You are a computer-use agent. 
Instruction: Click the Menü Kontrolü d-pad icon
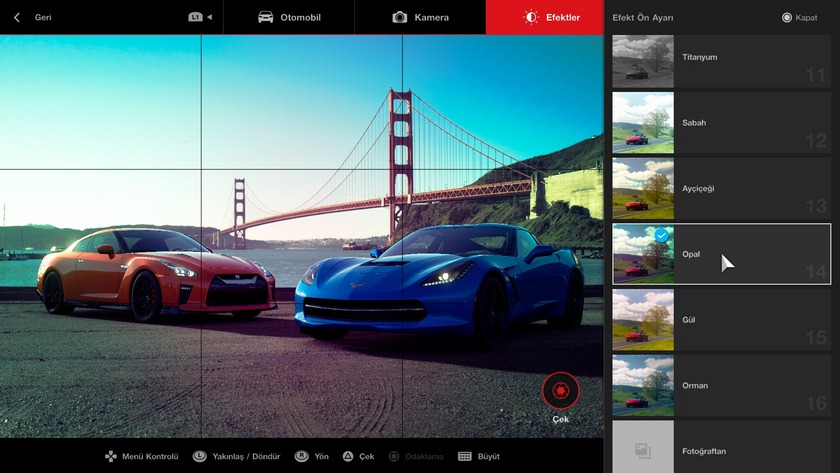pos(111,456)
